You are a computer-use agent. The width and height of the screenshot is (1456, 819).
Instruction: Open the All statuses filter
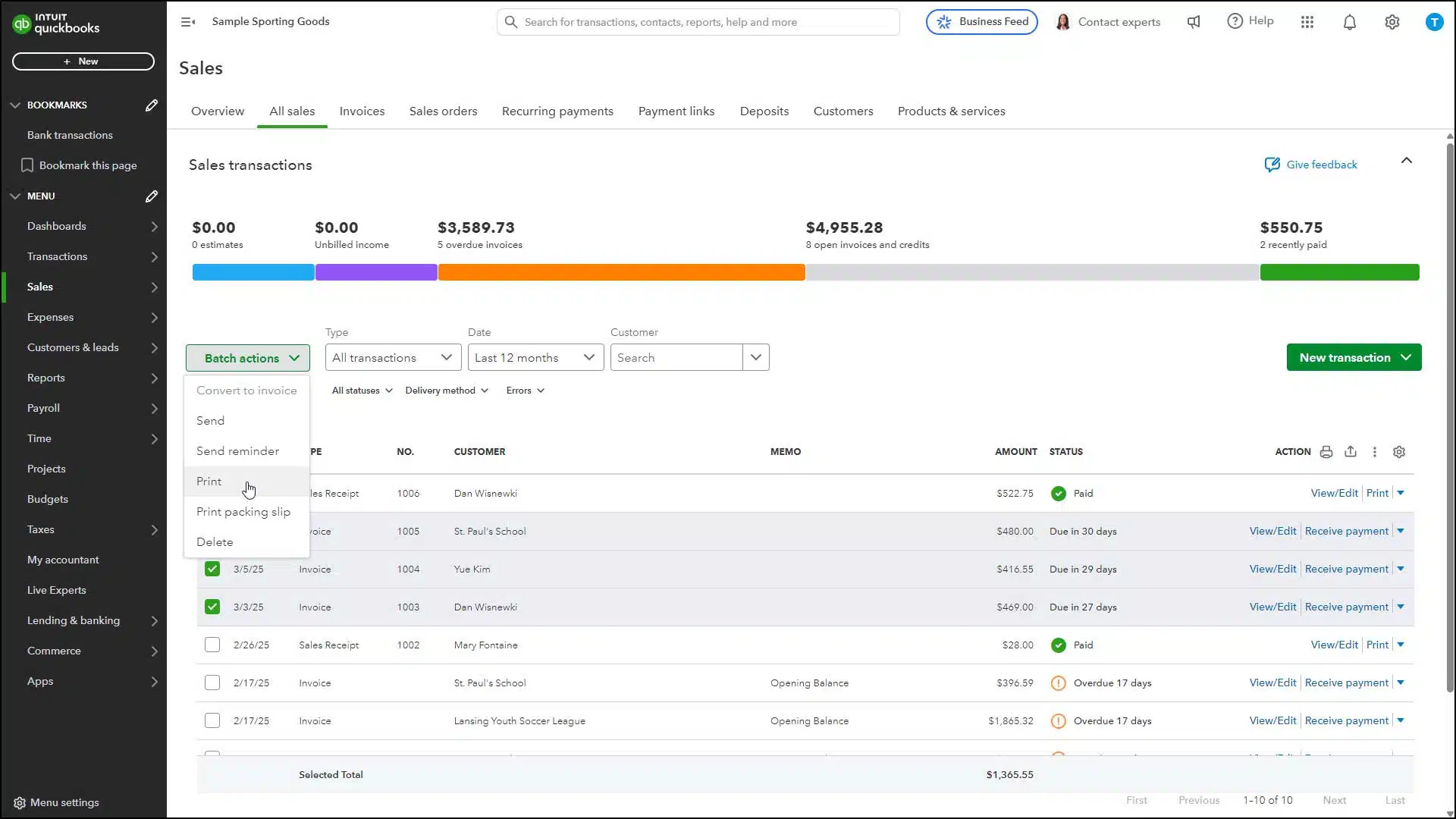pos(362,391)
